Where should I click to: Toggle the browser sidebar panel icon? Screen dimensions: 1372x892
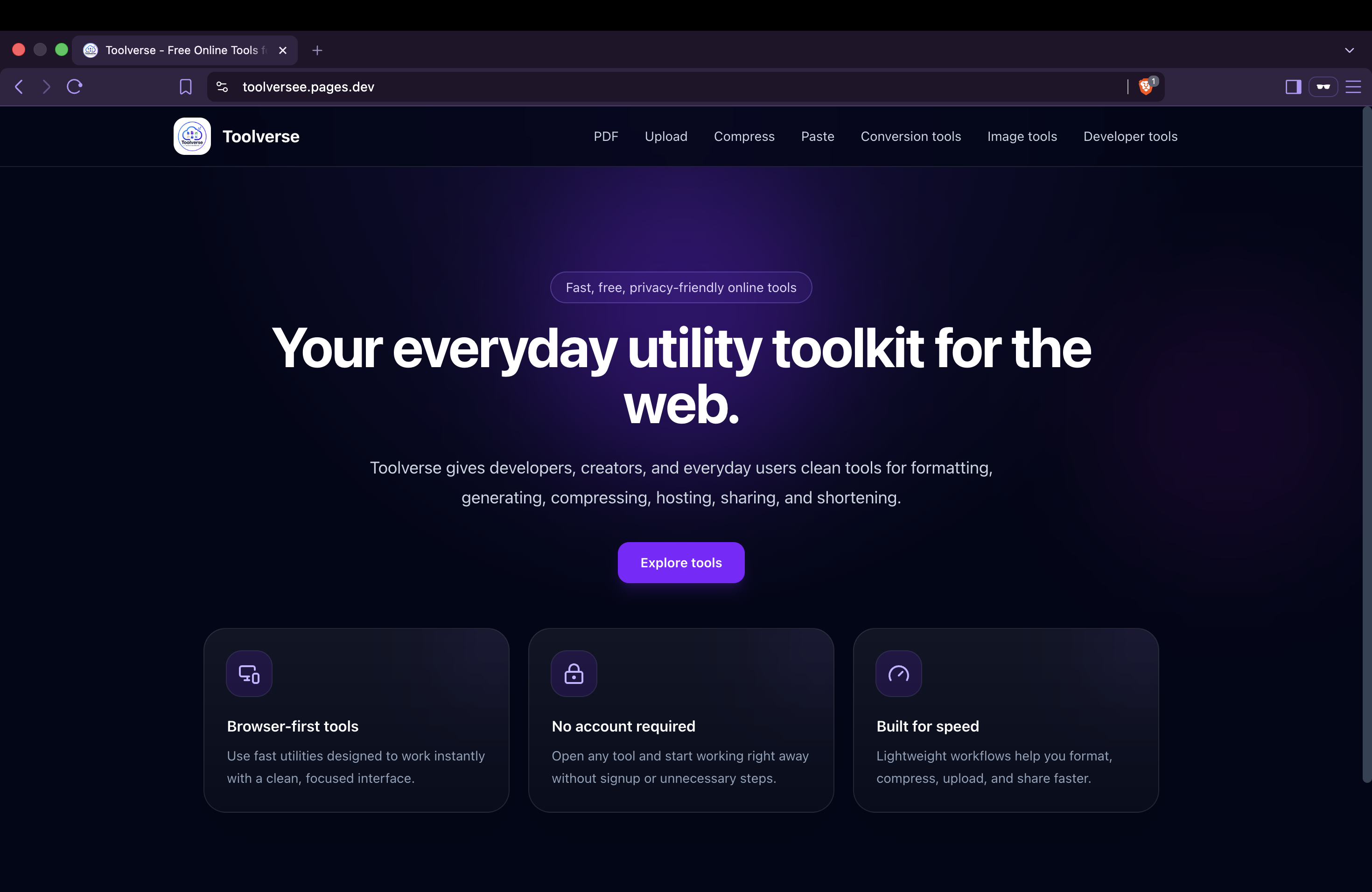[1294, 87]
